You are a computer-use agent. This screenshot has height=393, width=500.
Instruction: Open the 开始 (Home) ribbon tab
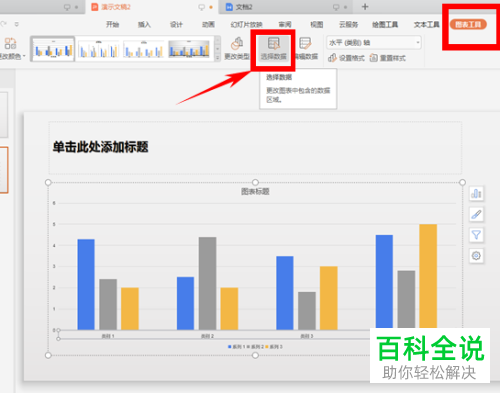point(112,24)
